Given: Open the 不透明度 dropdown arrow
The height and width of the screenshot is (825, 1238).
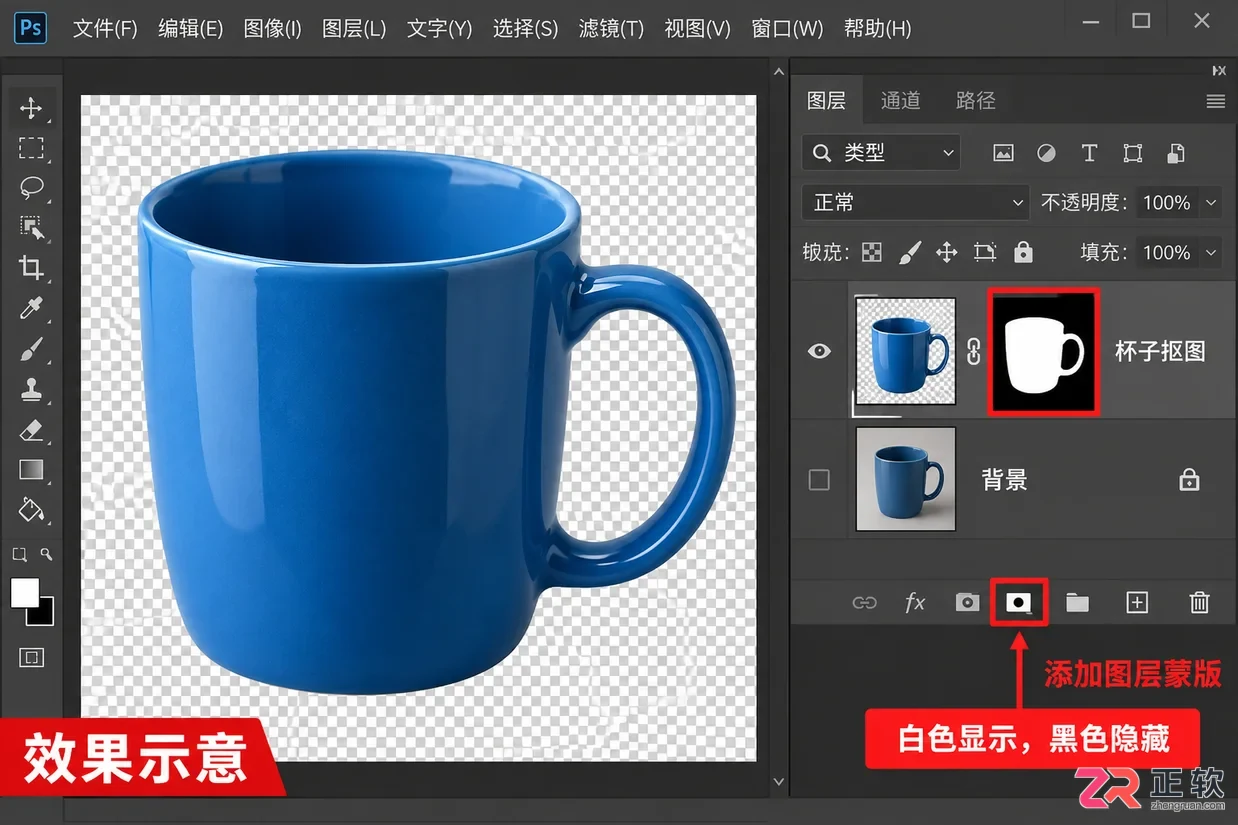Looking at the screenshot, I should (x=1211, y=203).
